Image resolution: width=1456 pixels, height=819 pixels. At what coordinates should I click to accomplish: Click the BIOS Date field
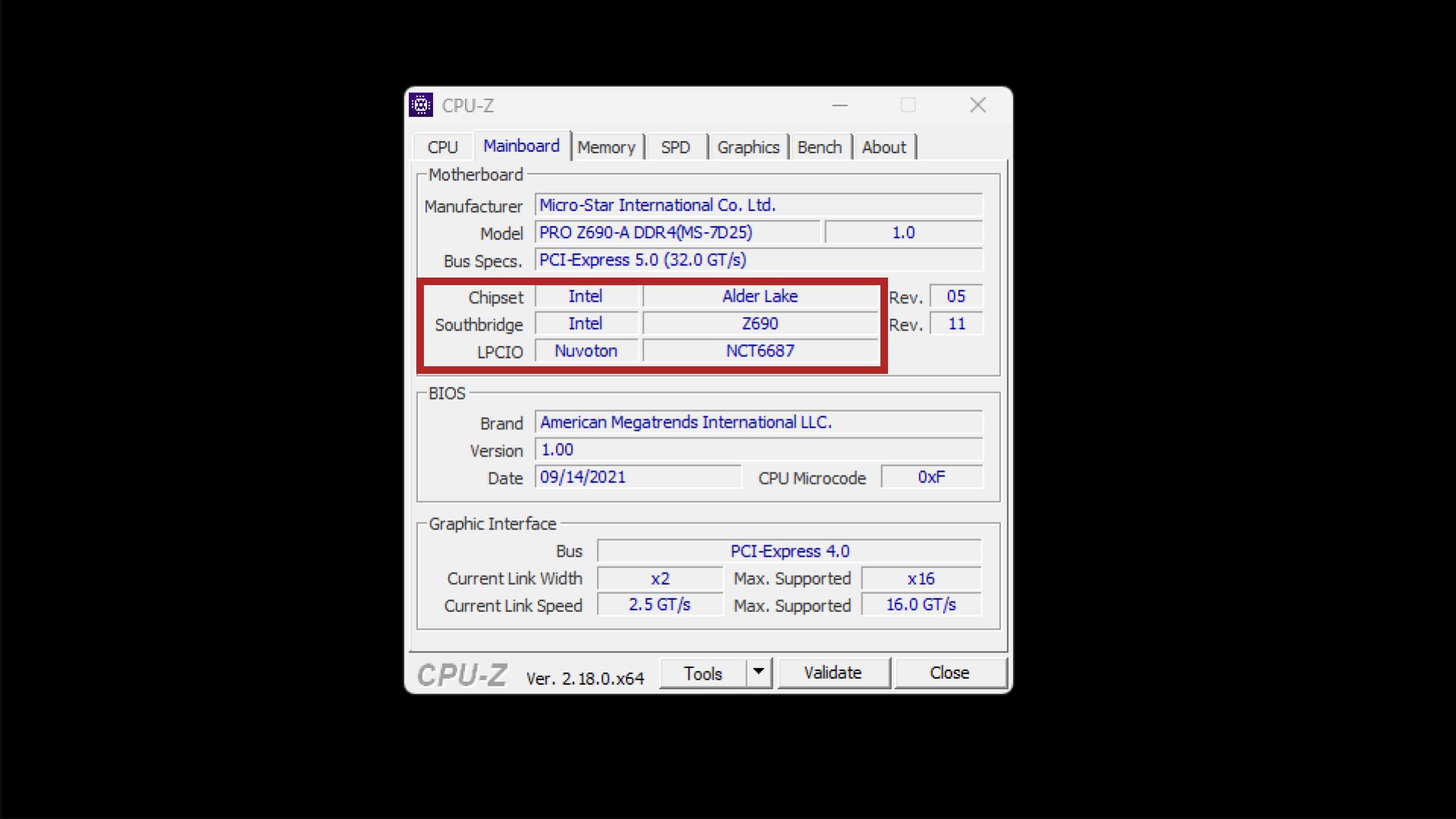point(637,477)
